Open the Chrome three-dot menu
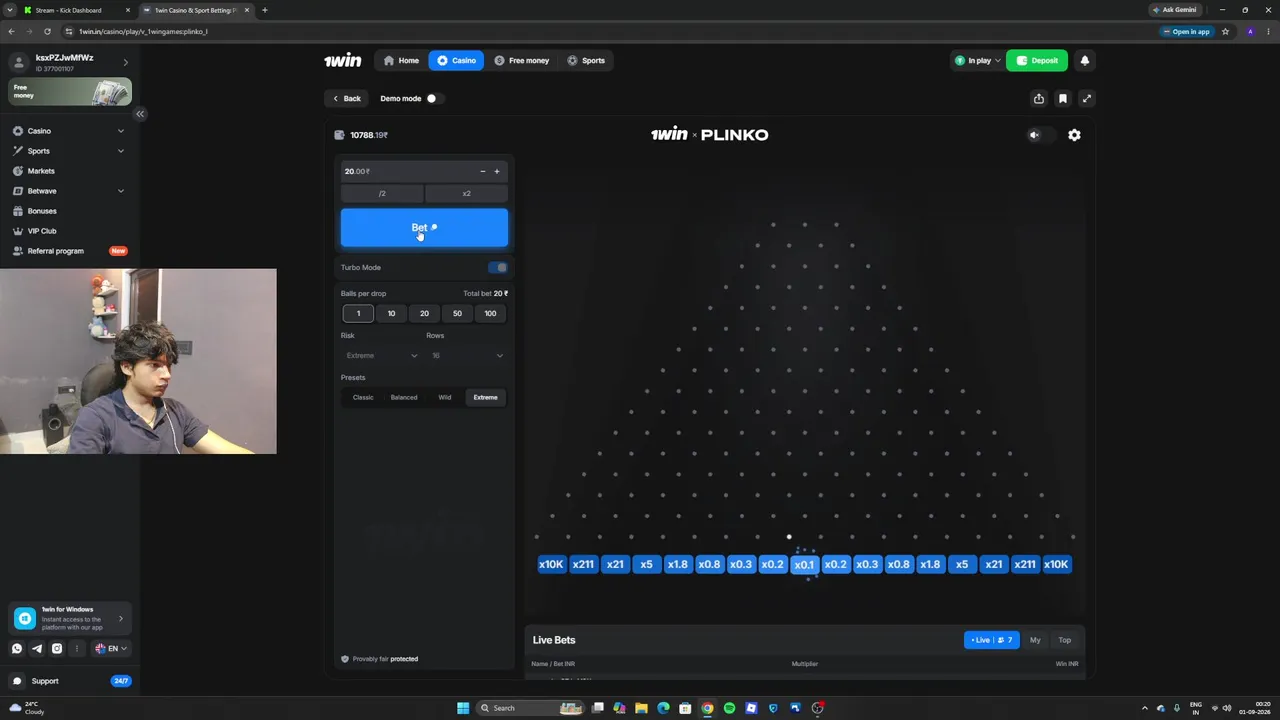 (x=1268, y=31)
